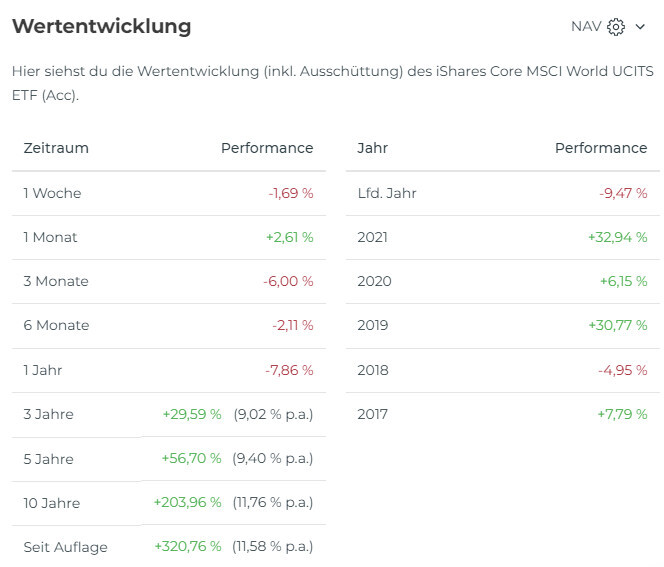
Task: Select the 1 Jahr row label
Action: pos(42,370)
